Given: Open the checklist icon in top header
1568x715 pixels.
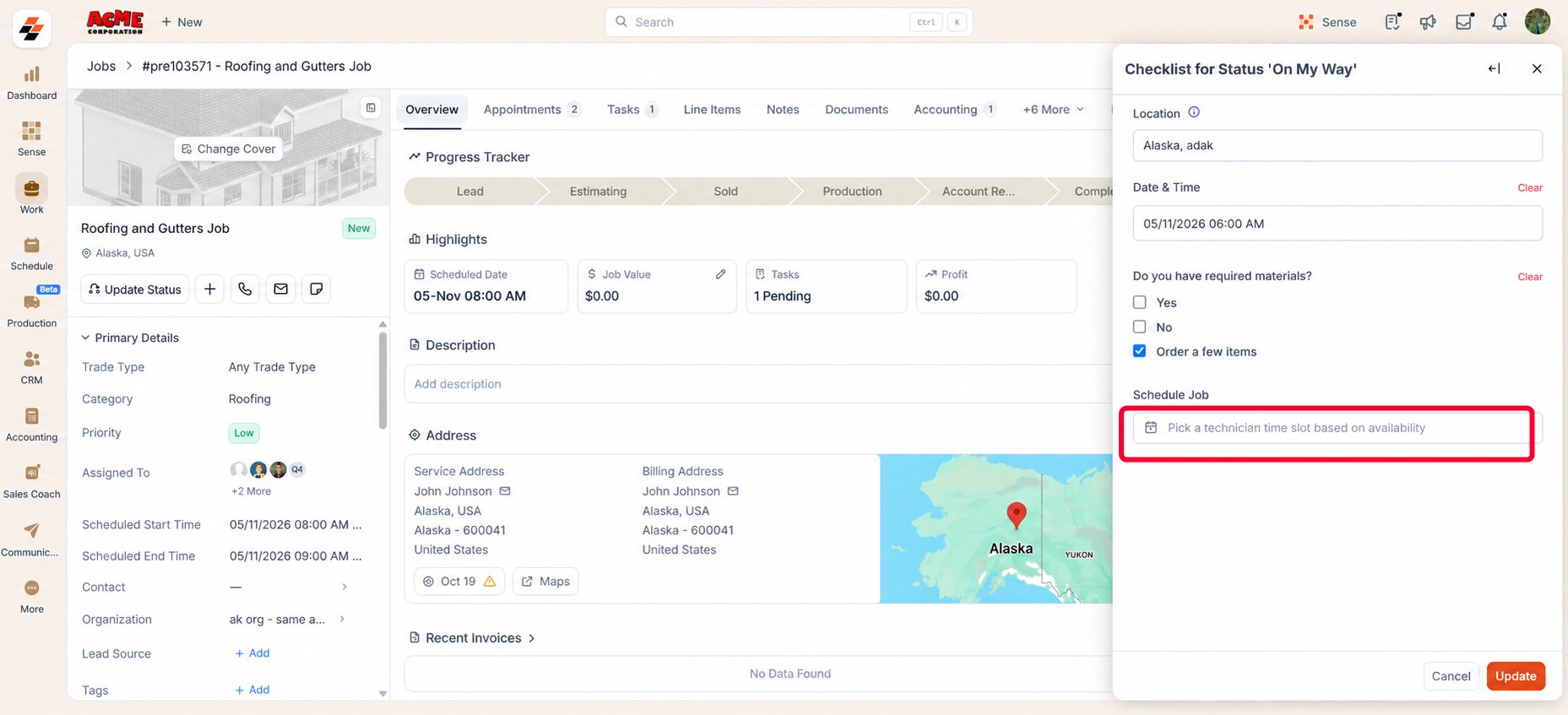Looking at the screenshot, I should (x=1392, y=22).
